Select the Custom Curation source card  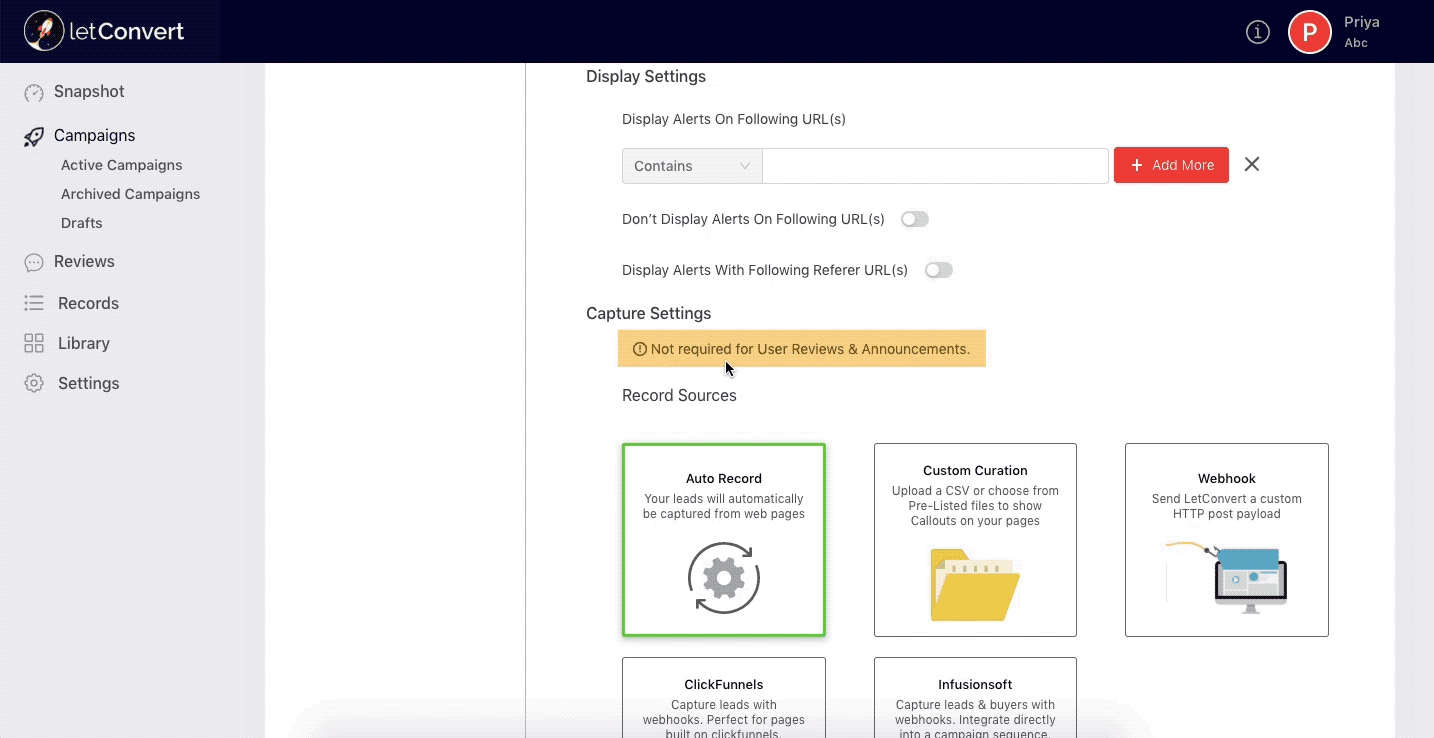click(x=975, y=540)
